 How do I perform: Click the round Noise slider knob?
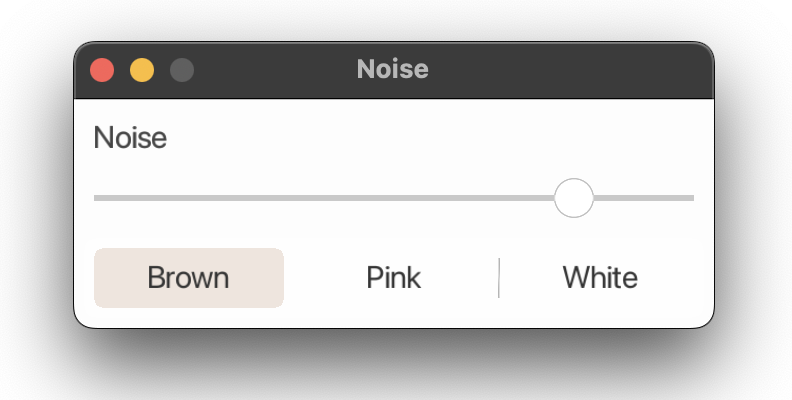pyautogui.click(x=574, y=198)
